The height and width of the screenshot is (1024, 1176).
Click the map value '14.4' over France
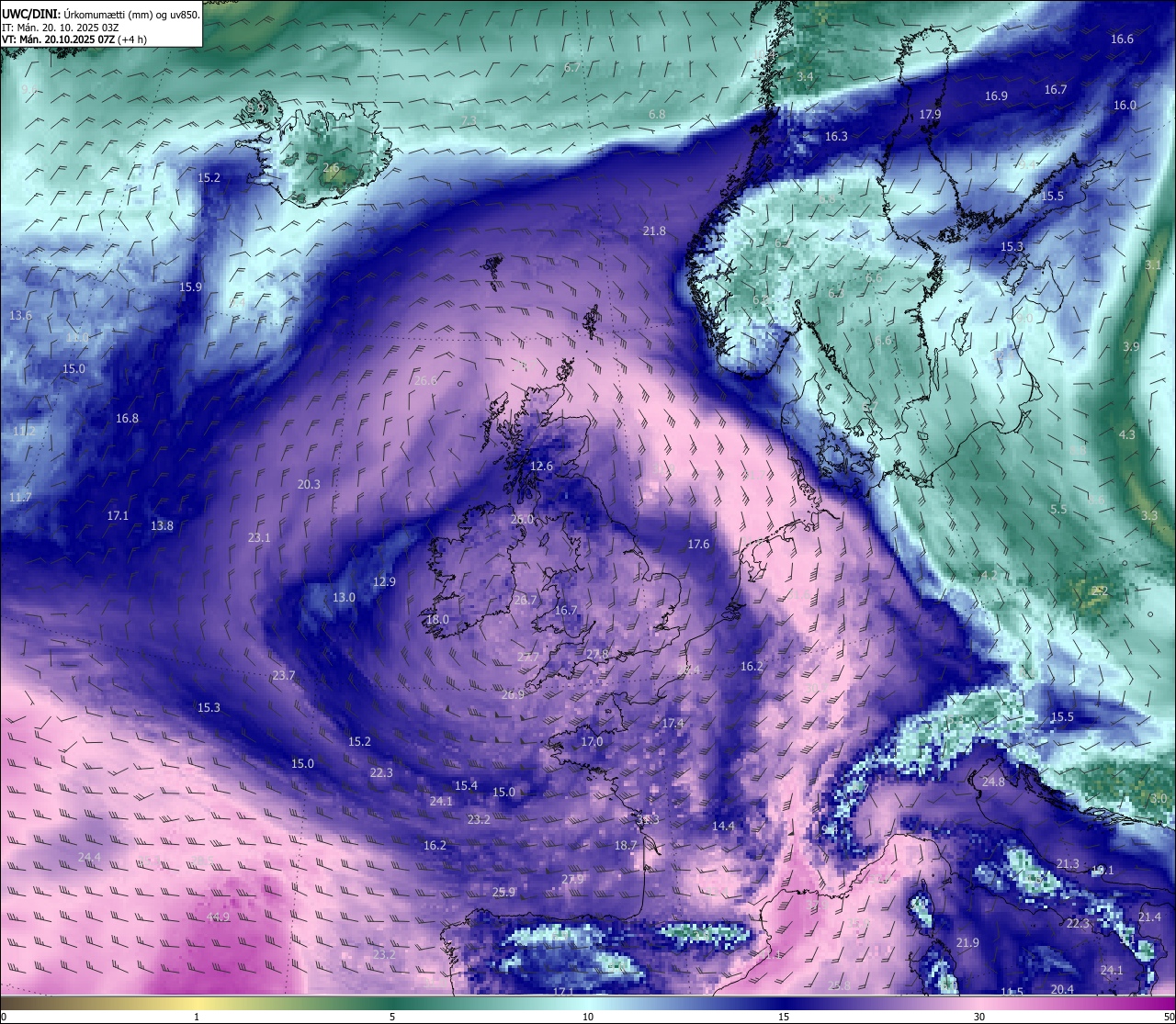(x=723, y=827)
